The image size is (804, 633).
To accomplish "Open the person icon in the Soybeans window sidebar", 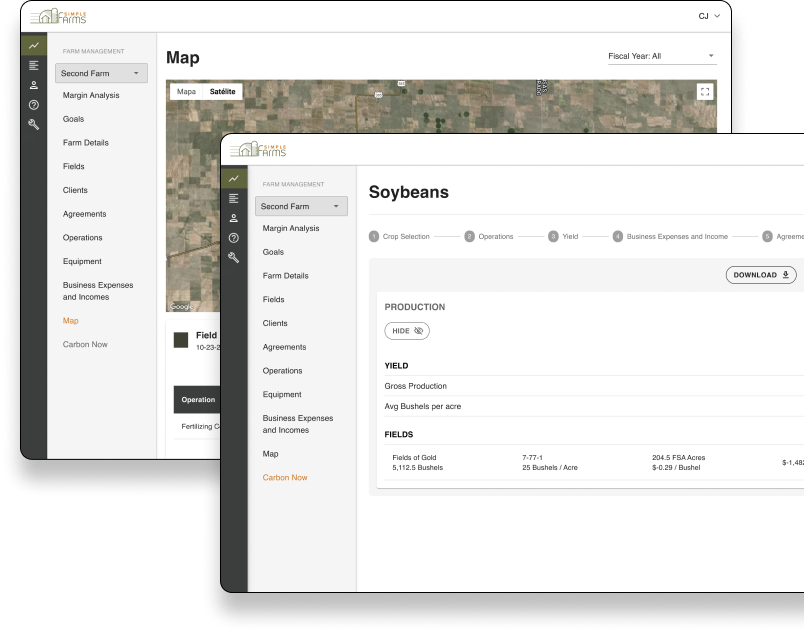I will point(233,218).
